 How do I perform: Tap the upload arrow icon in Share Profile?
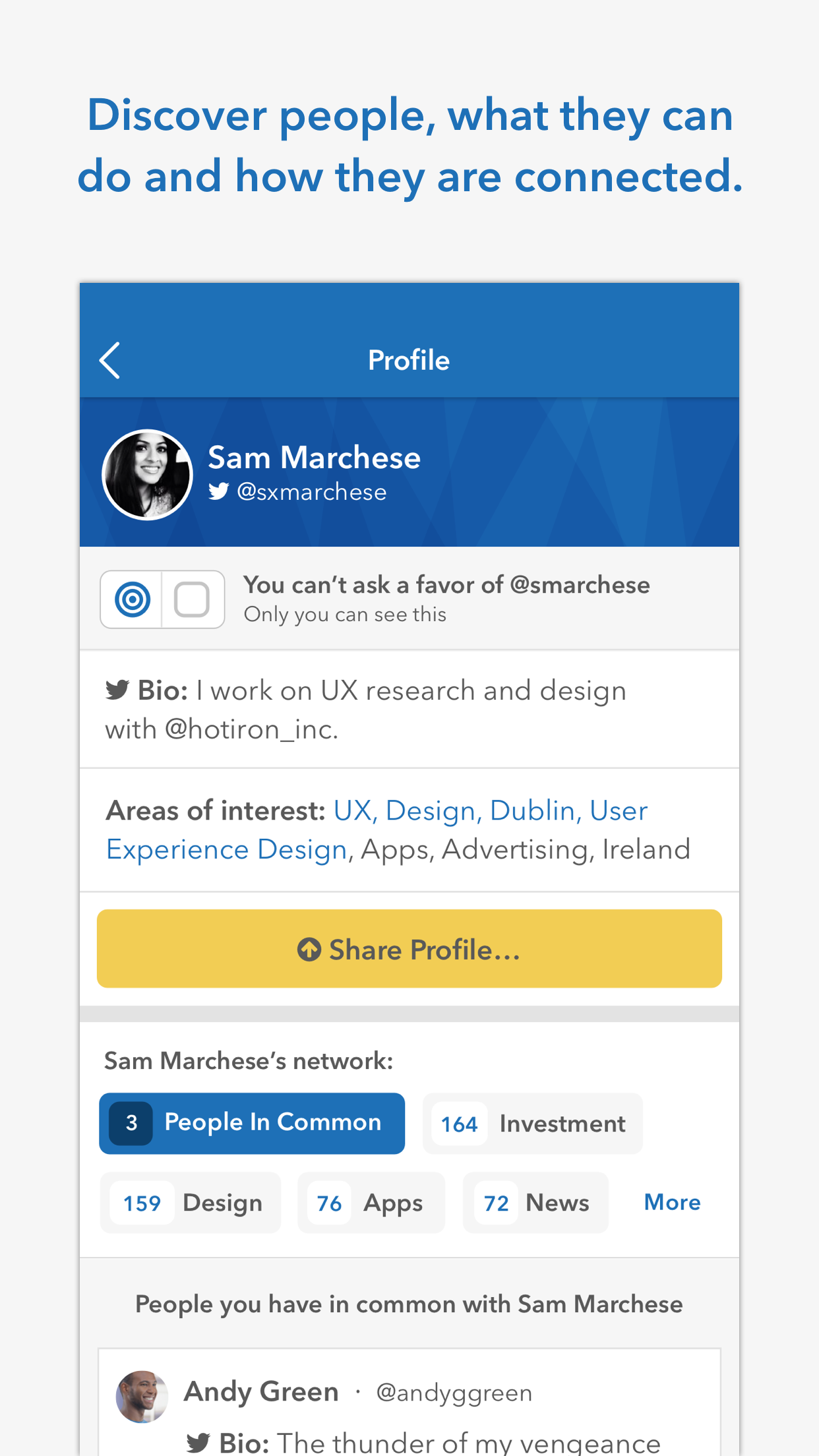[309, 950]
